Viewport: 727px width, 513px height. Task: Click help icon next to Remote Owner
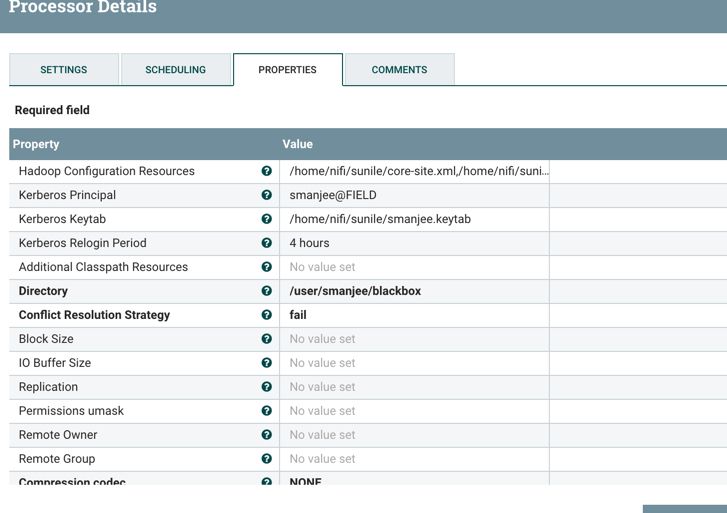[x=266, y=435]
